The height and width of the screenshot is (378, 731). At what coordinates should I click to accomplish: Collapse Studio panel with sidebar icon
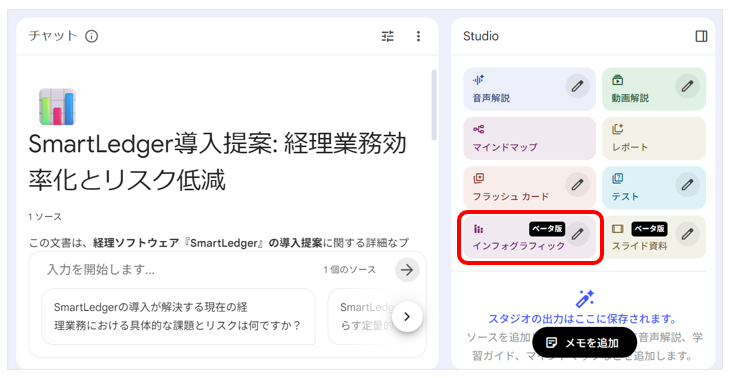(701, 36)
